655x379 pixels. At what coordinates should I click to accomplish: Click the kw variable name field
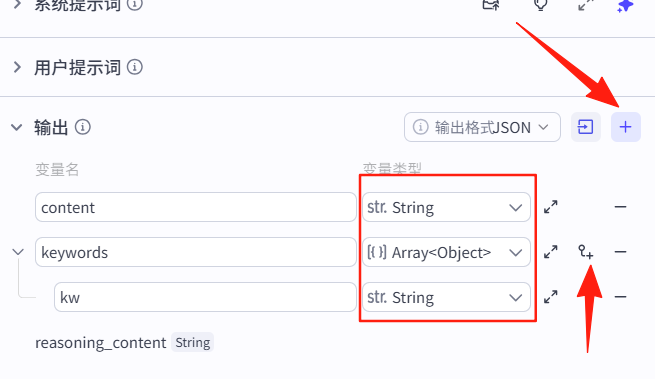(205, 297)
